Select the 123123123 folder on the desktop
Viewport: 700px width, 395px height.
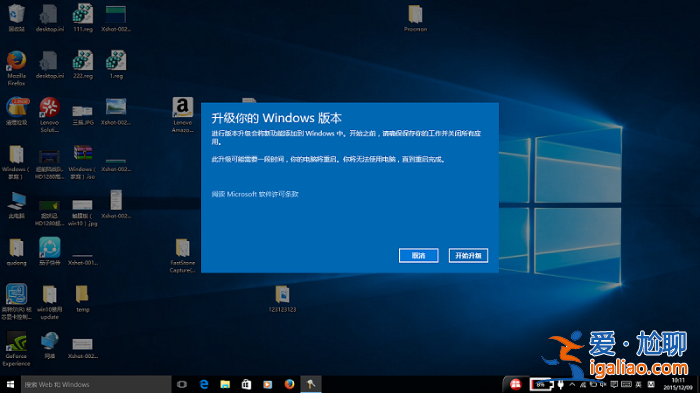tap(282, 299)
